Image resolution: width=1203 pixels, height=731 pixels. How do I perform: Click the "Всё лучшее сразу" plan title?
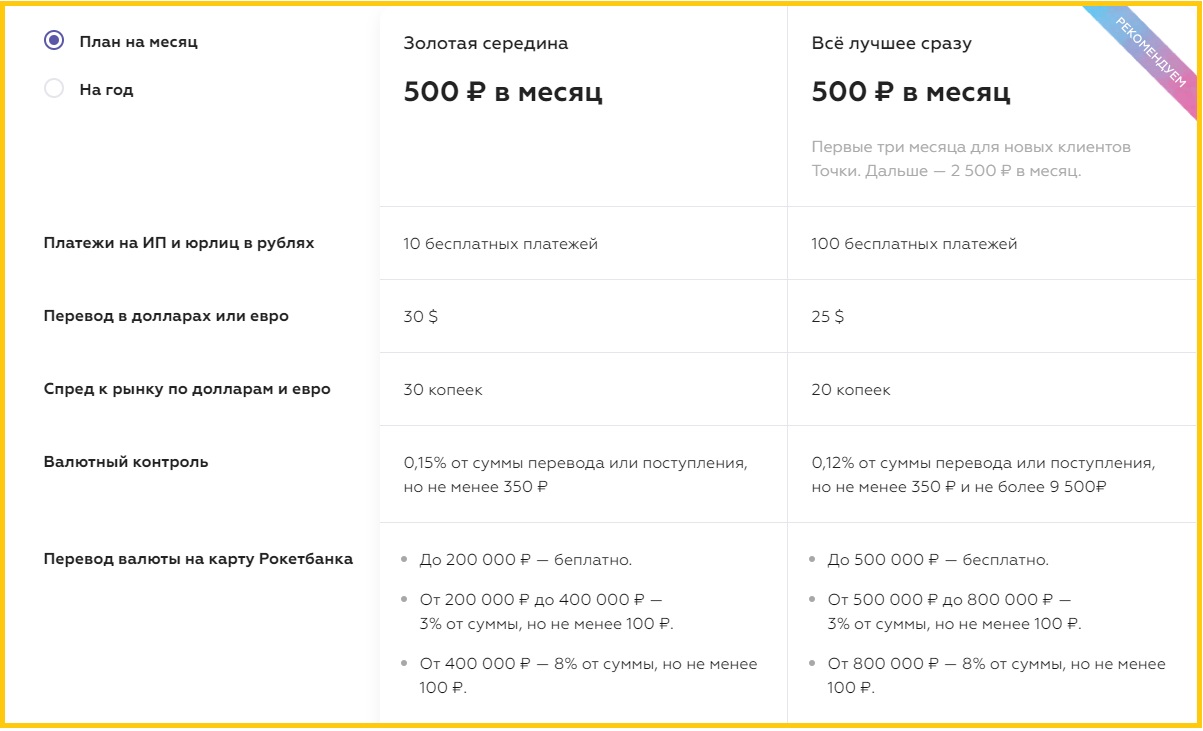point(891,44)
